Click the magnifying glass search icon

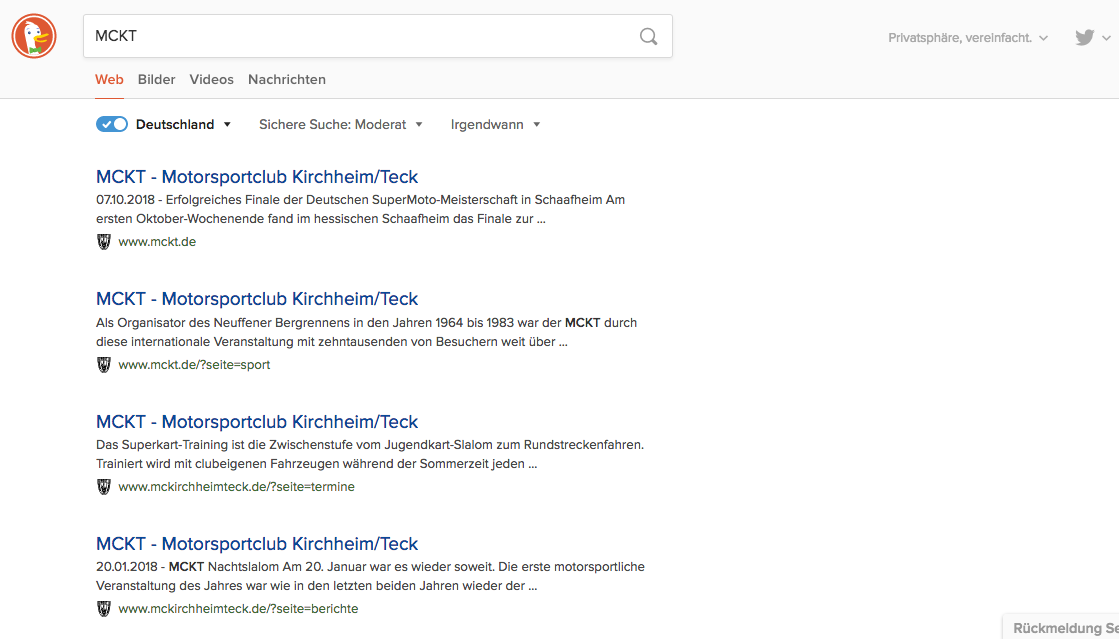648,36
